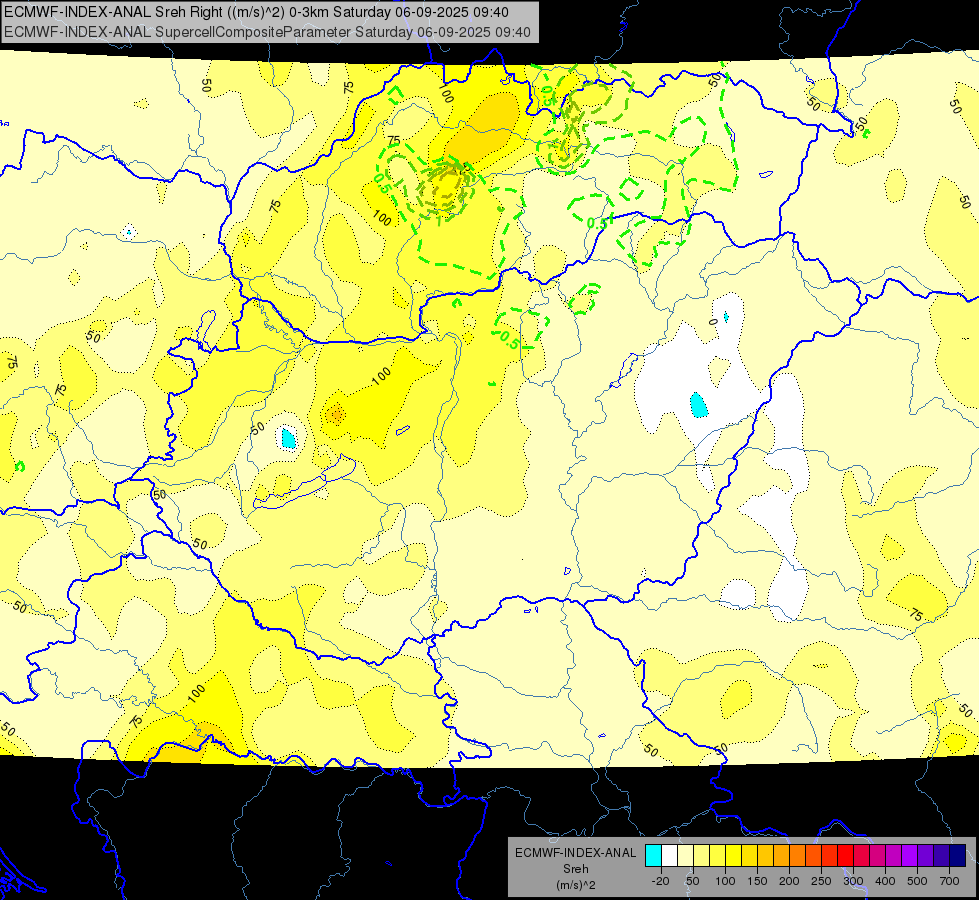Click the legend unit (m/s)^2
Viewport: 979px width, 900px height.
pyautogui.click(x=576, y=885)
